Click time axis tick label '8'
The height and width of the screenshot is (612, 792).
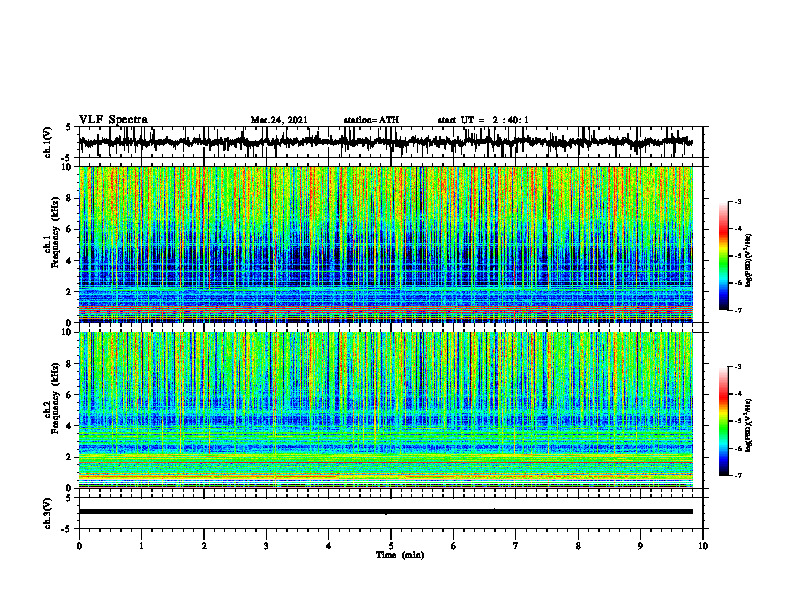[578, 546]
